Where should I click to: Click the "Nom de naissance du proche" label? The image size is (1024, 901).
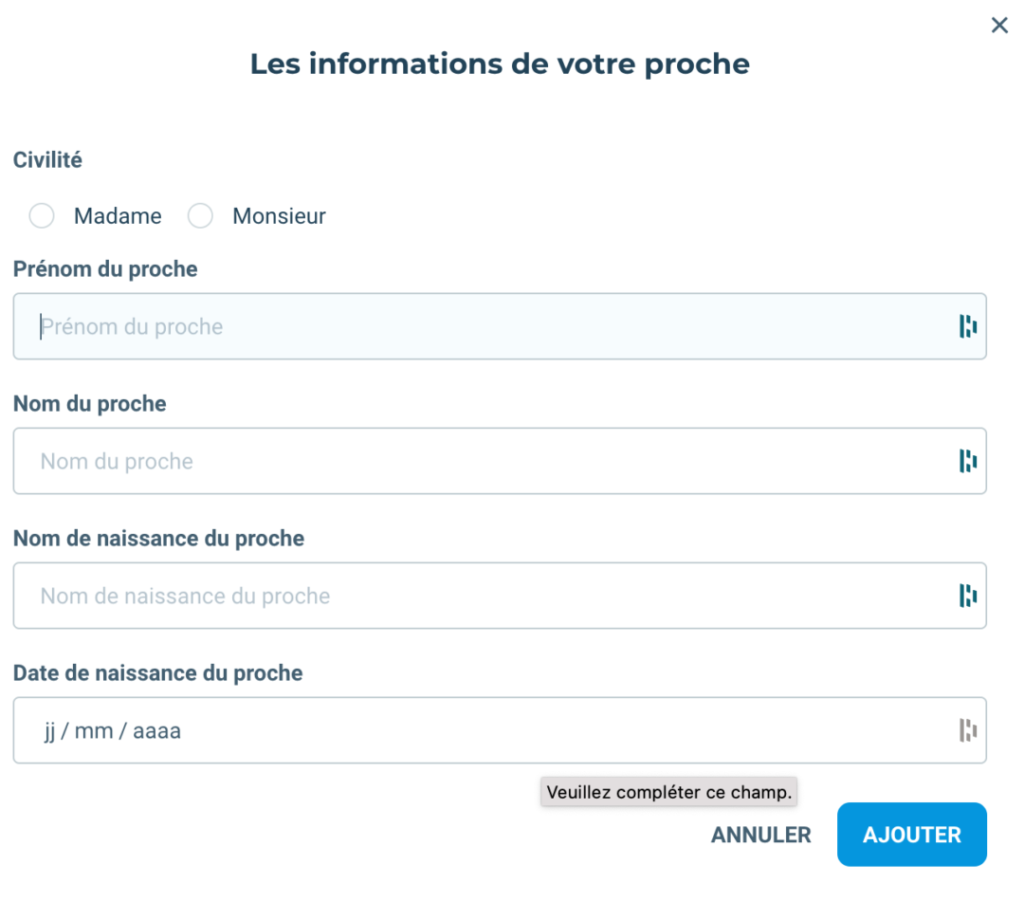[x=159, y=539]
